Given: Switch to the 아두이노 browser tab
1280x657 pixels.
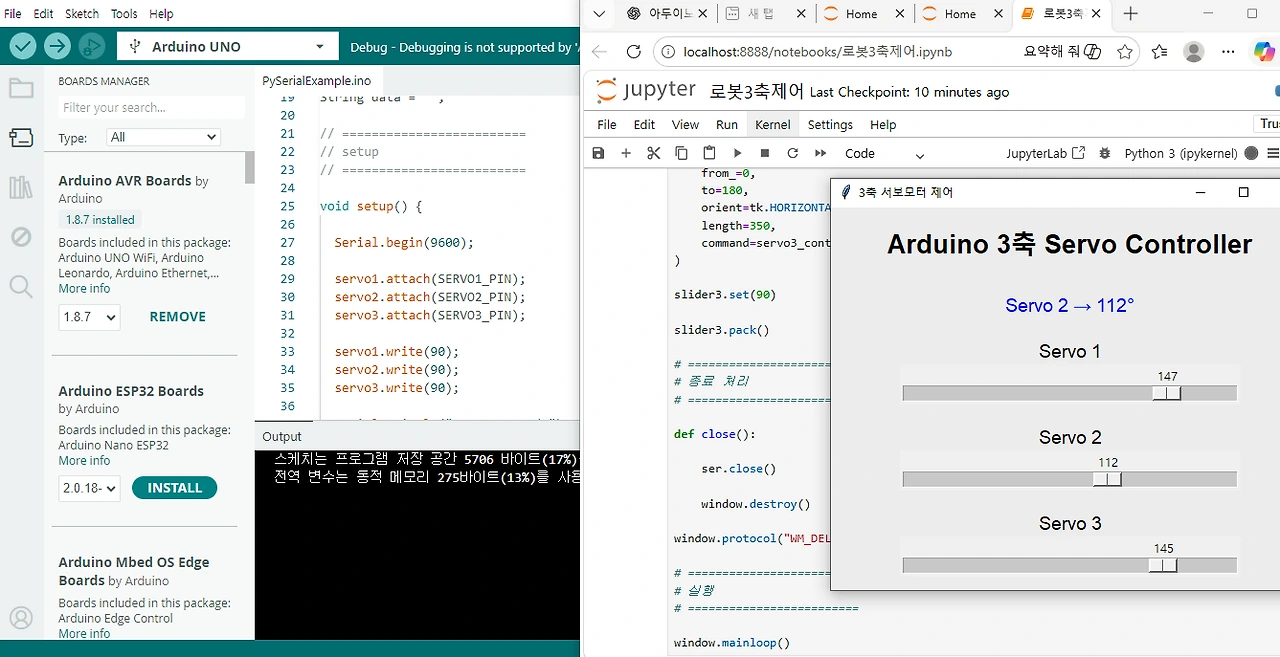Looking at the screenshot, I should click(x=667, y=13).
